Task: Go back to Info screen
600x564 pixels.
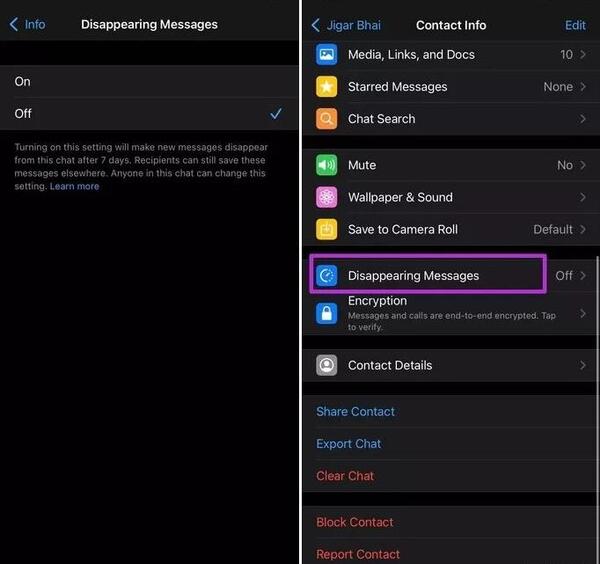Action: click(x=27, y=24)
